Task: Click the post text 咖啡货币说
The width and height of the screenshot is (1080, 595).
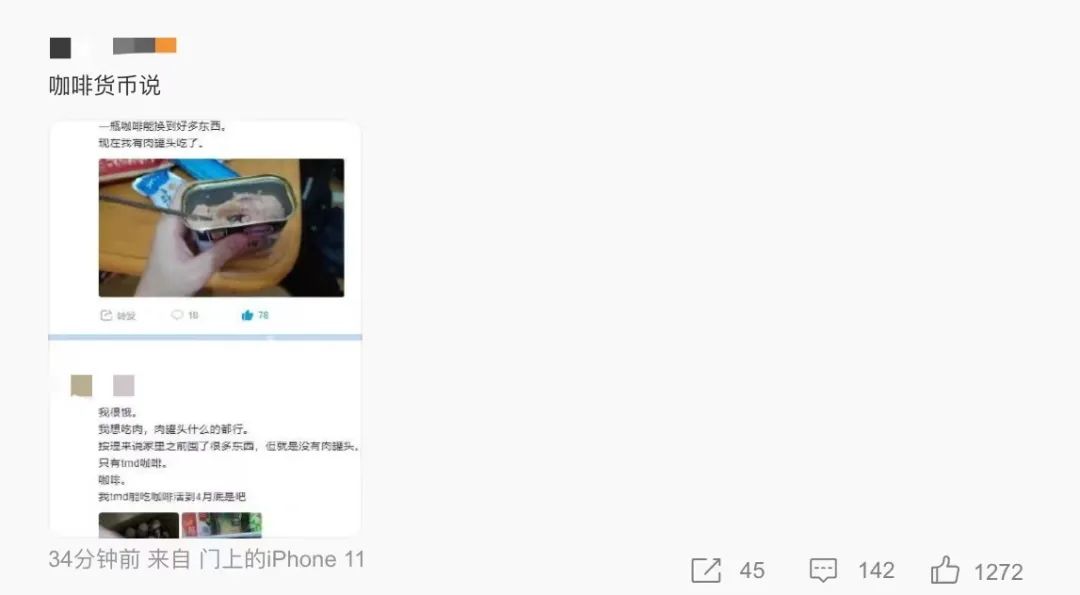Action: pyautogui.click(x=105, y=85)
